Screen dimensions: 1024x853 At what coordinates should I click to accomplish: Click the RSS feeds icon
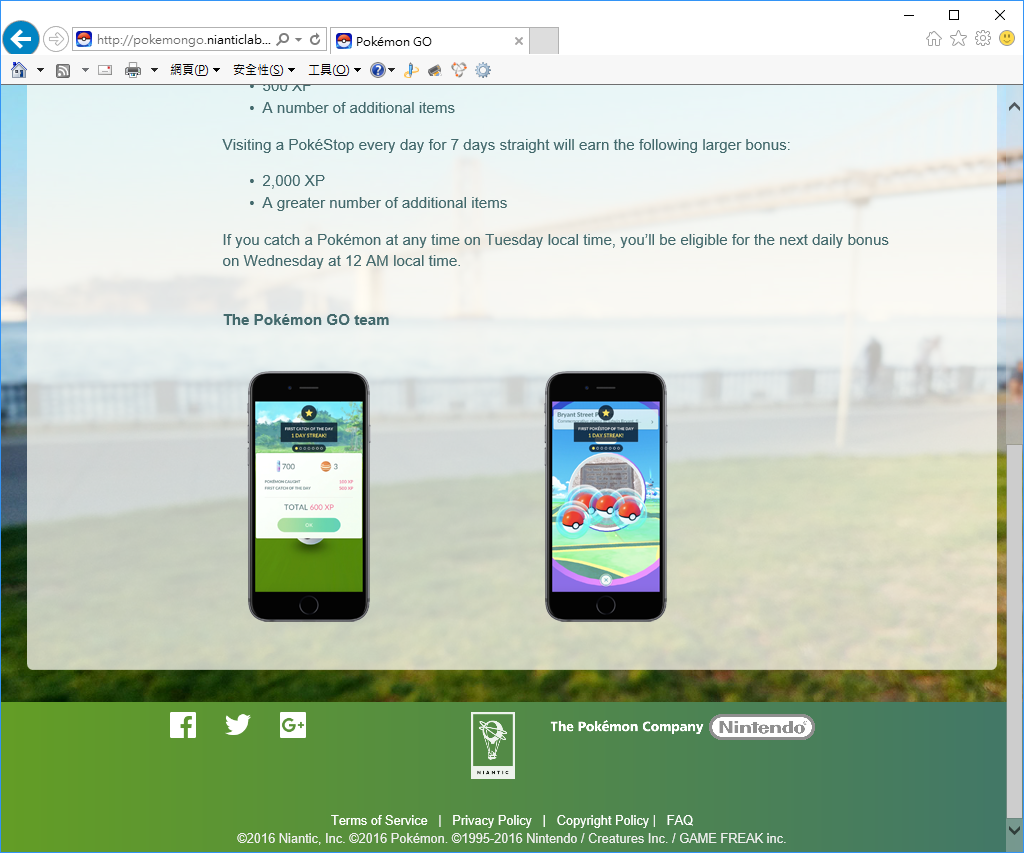63,71
